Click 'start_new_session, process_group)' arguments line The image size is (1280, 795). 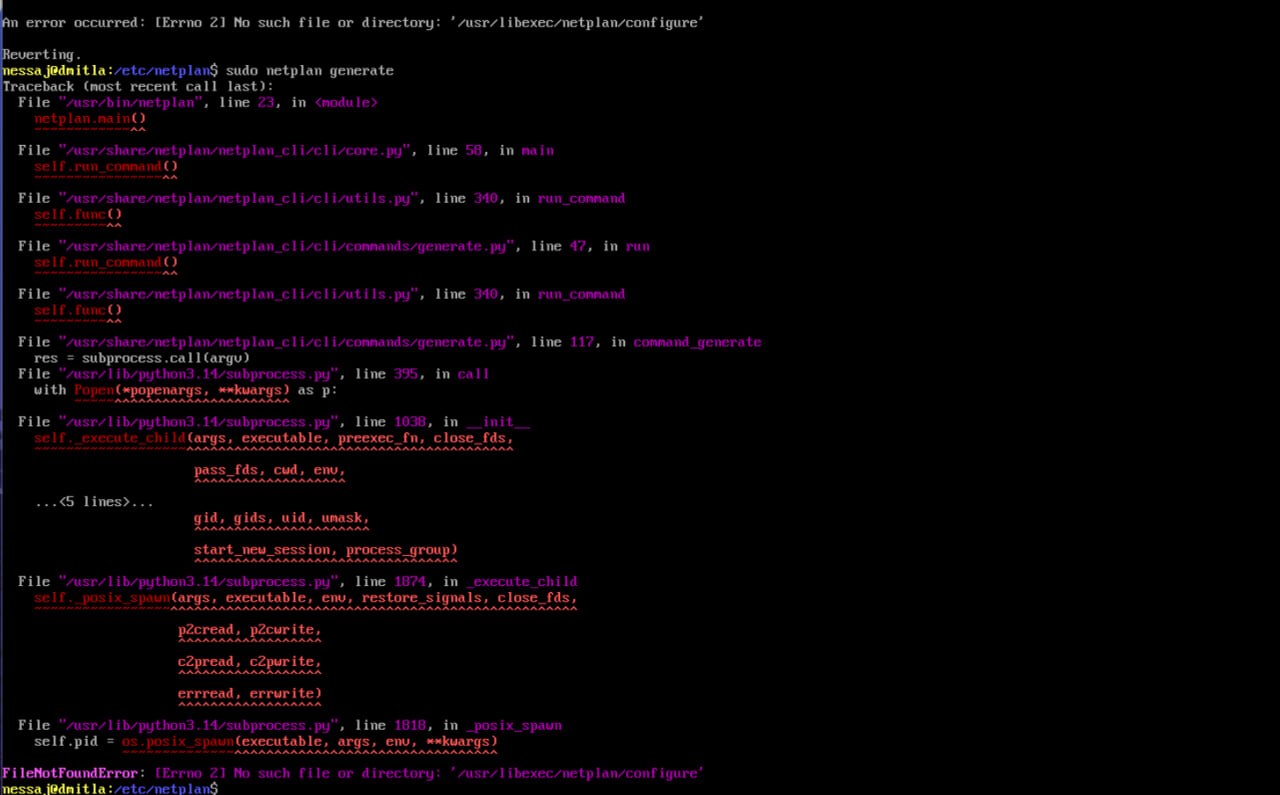(x=326, y=550)
